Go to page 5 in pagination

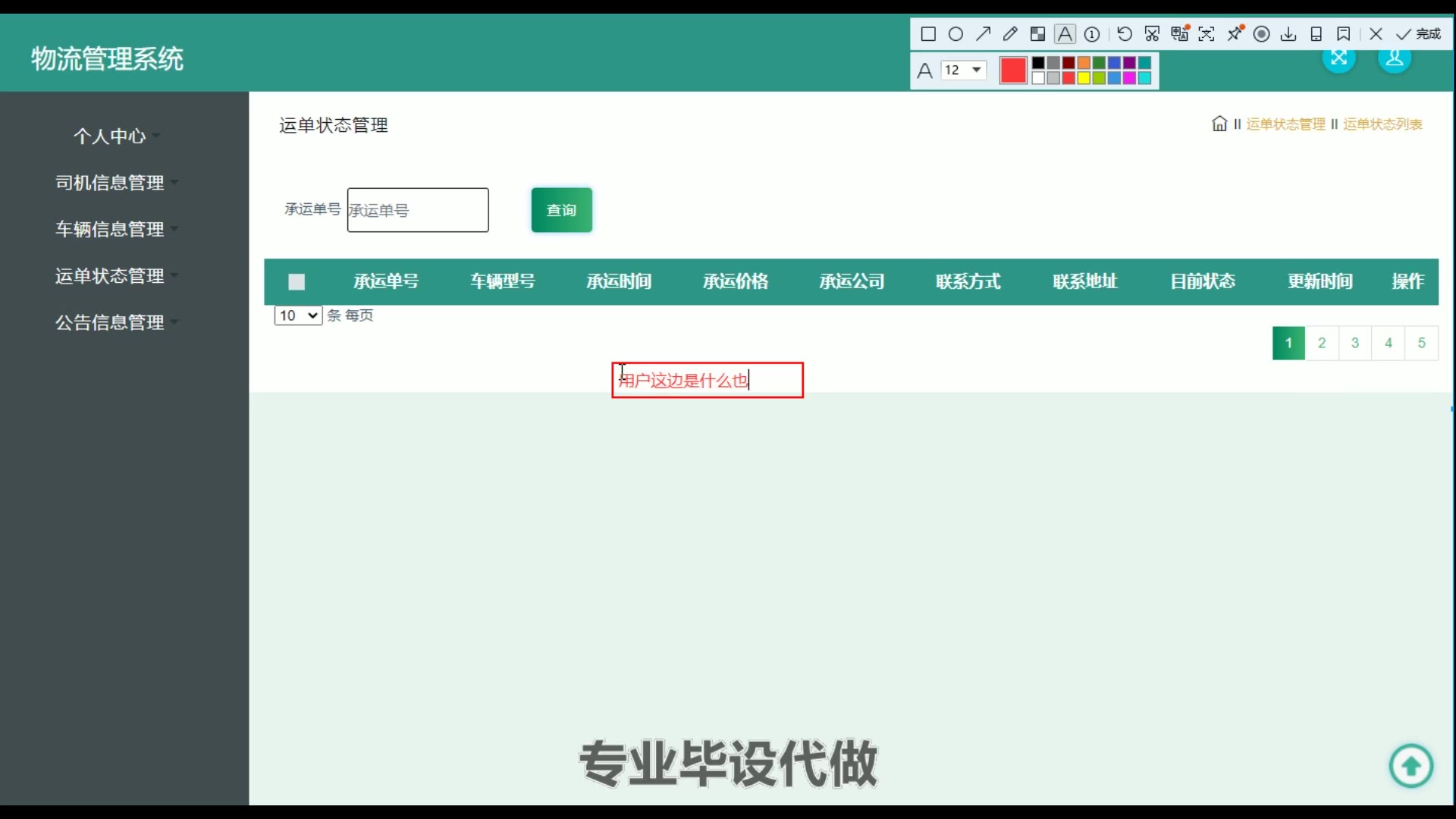[1422, 343]
